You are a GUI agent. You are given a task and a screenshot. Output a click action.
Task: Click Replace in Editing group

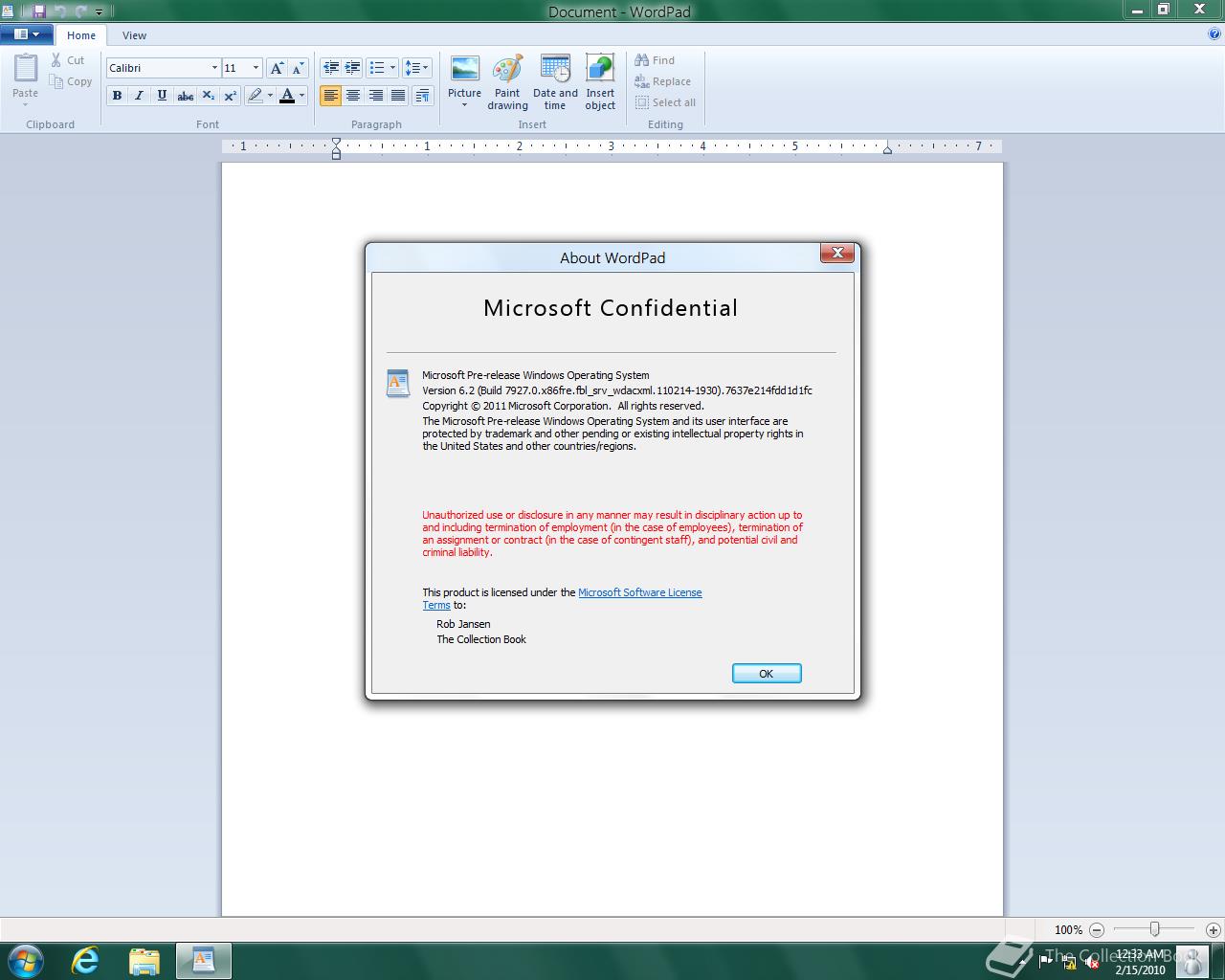(662, 81)
